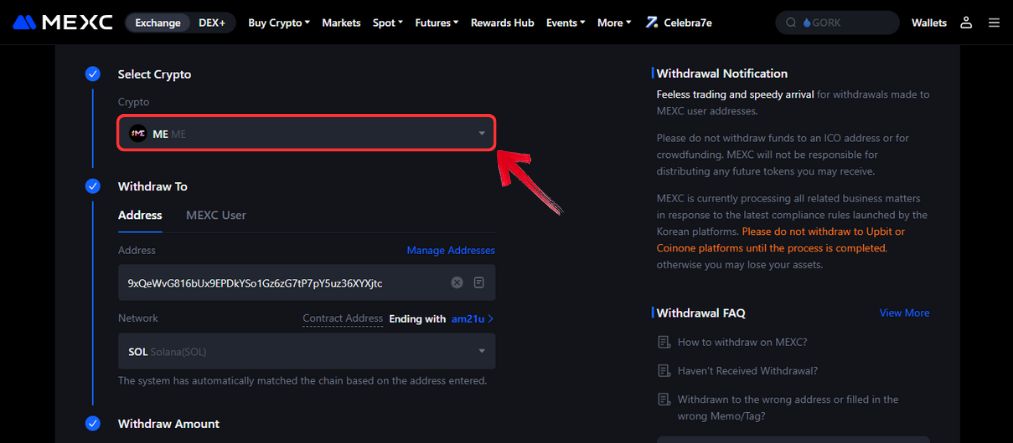Open the Celebra7e promotion link

click(679, 23)
